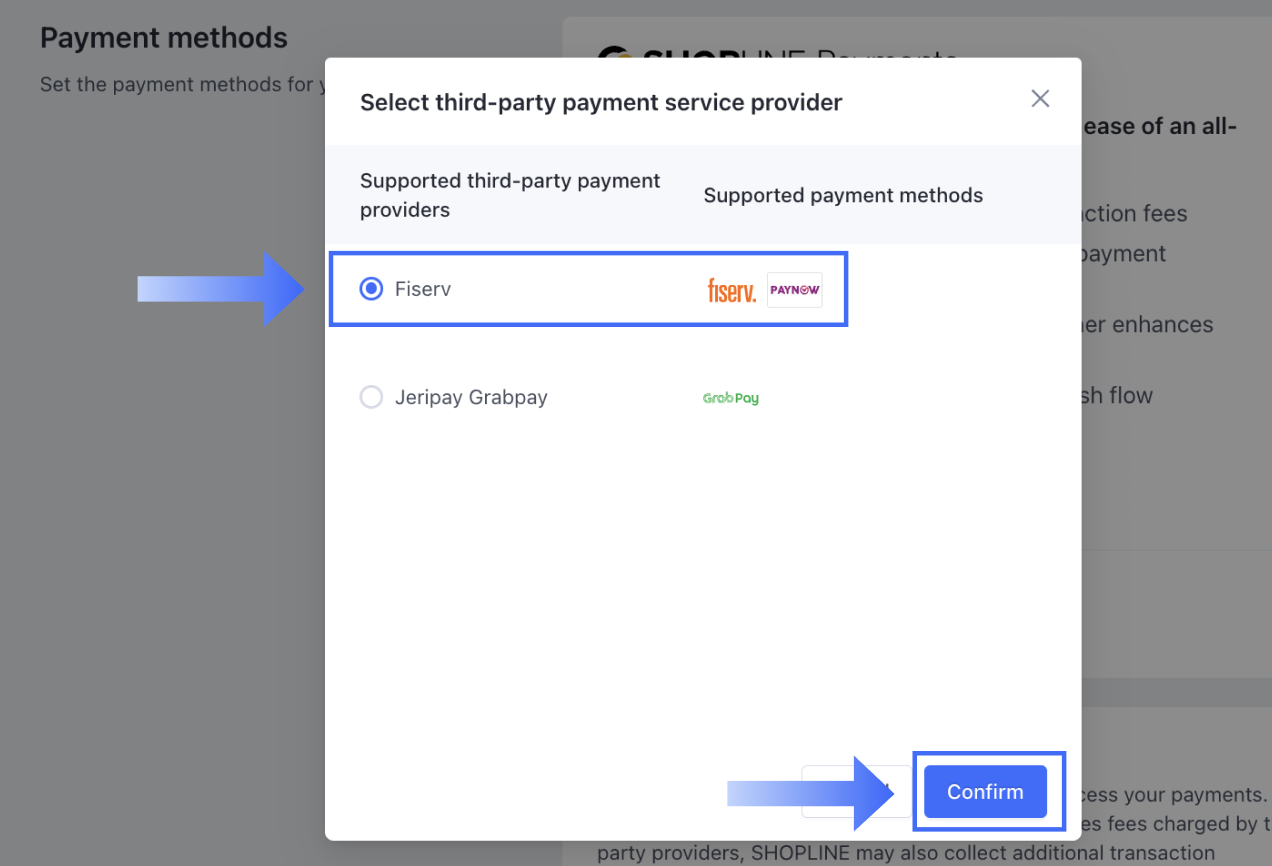
Task: Click the Payment methods page heading
Action: [x=164, y=38]
